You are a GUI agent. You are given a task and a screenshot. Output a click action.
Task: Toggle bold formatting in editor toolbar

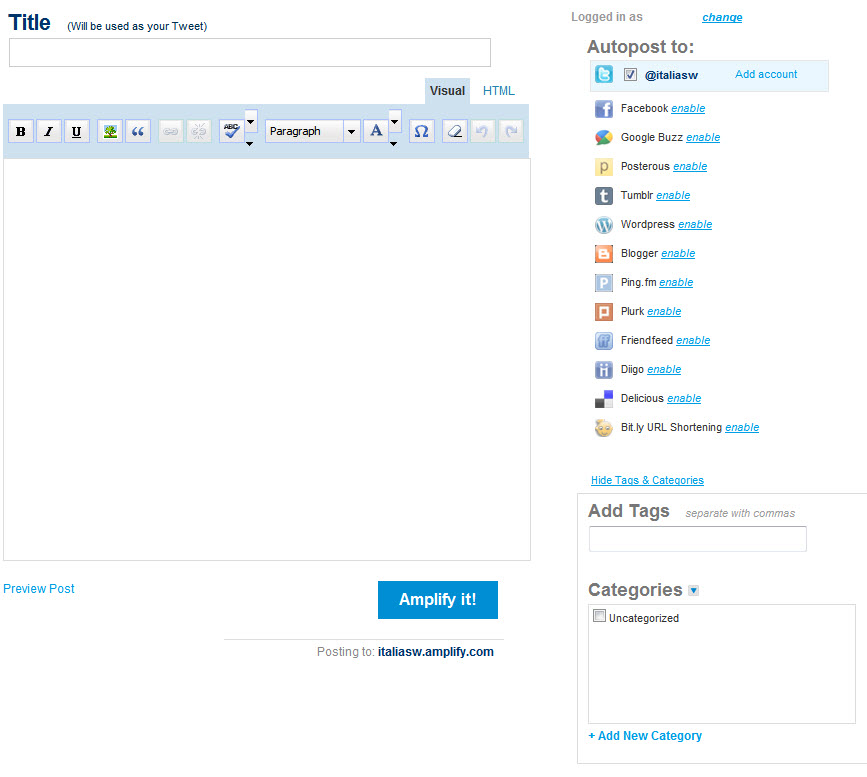point(21,132)
